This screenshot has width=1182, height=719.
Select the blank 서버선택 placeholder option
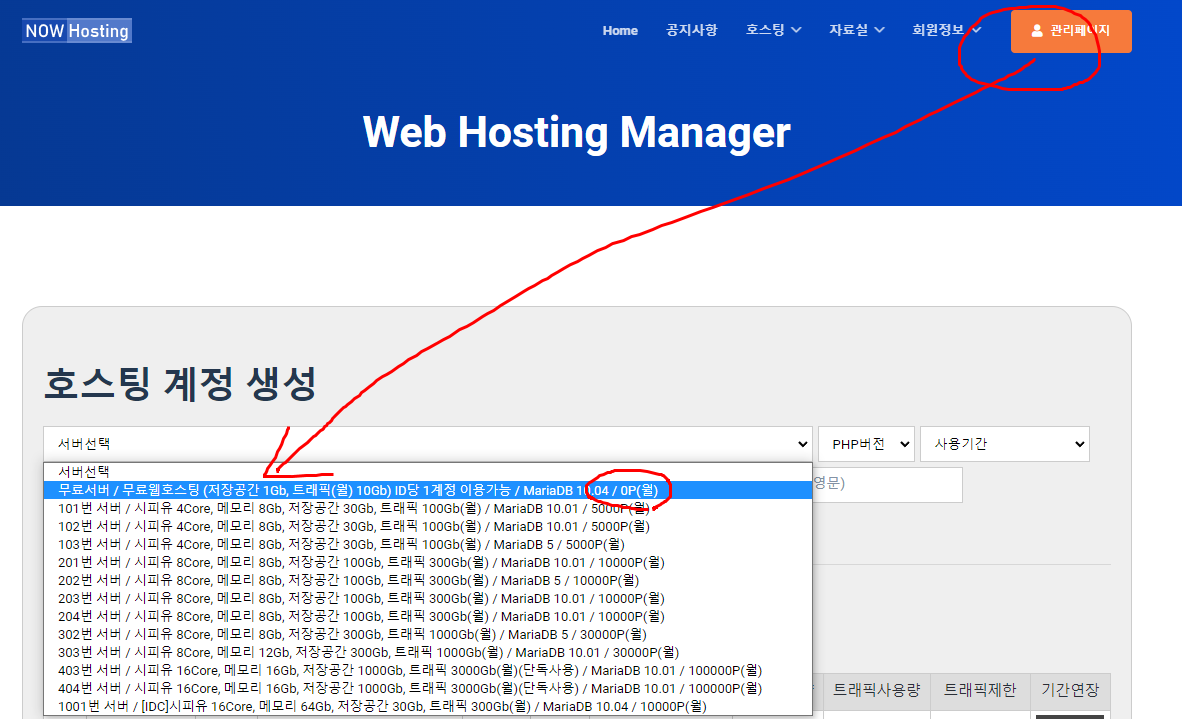pos(84,471)
